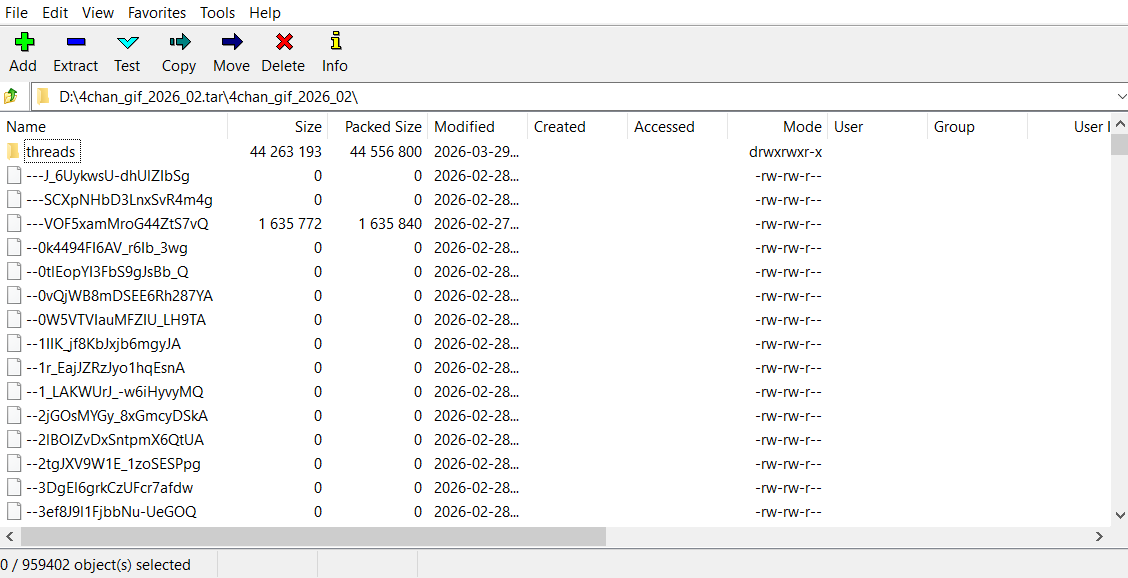Click file icon of --3ef8J9I1FjbbNu-UeGOQ

coord(14,512)
